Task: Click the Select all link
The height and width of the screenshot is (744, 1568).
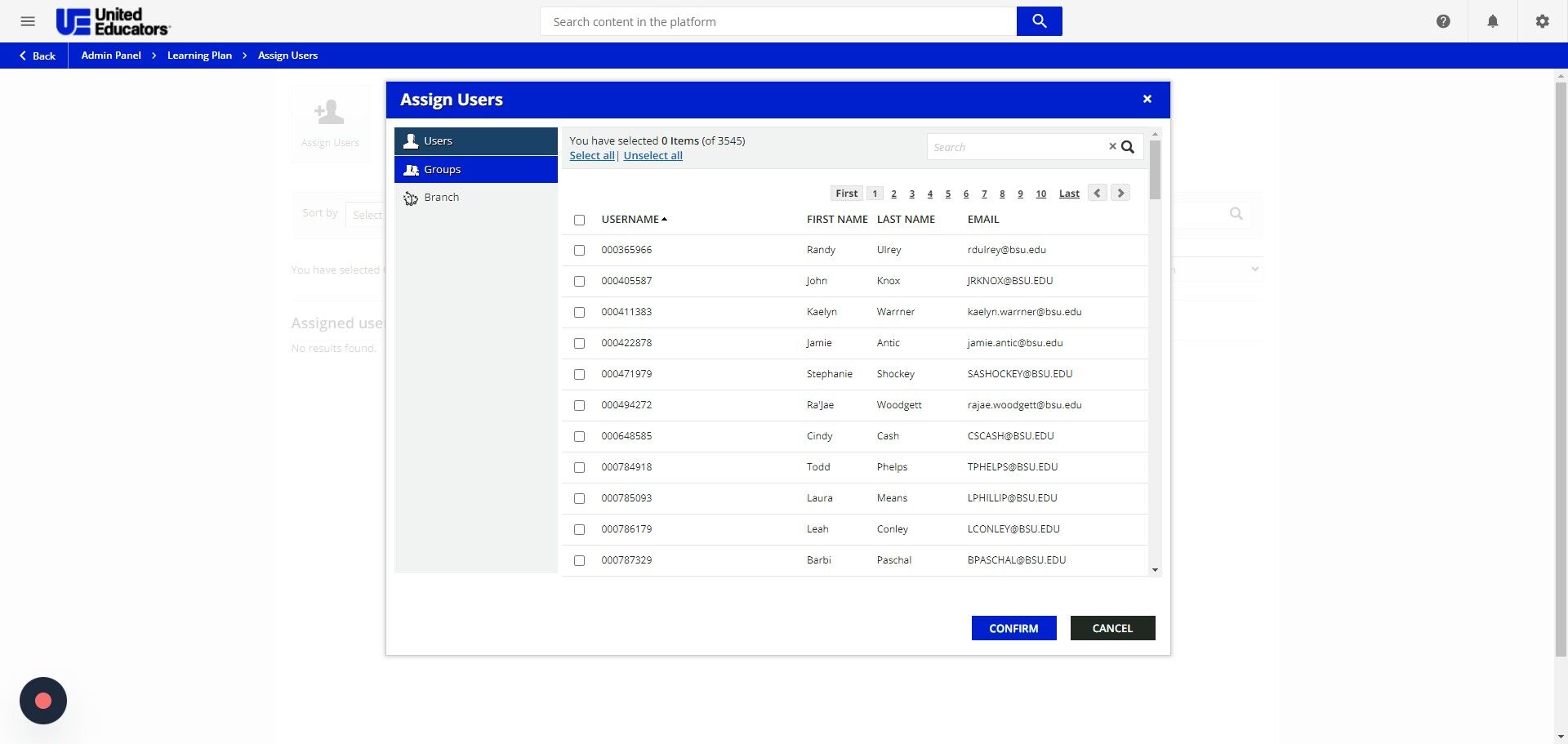Action: tap(591, 156)
